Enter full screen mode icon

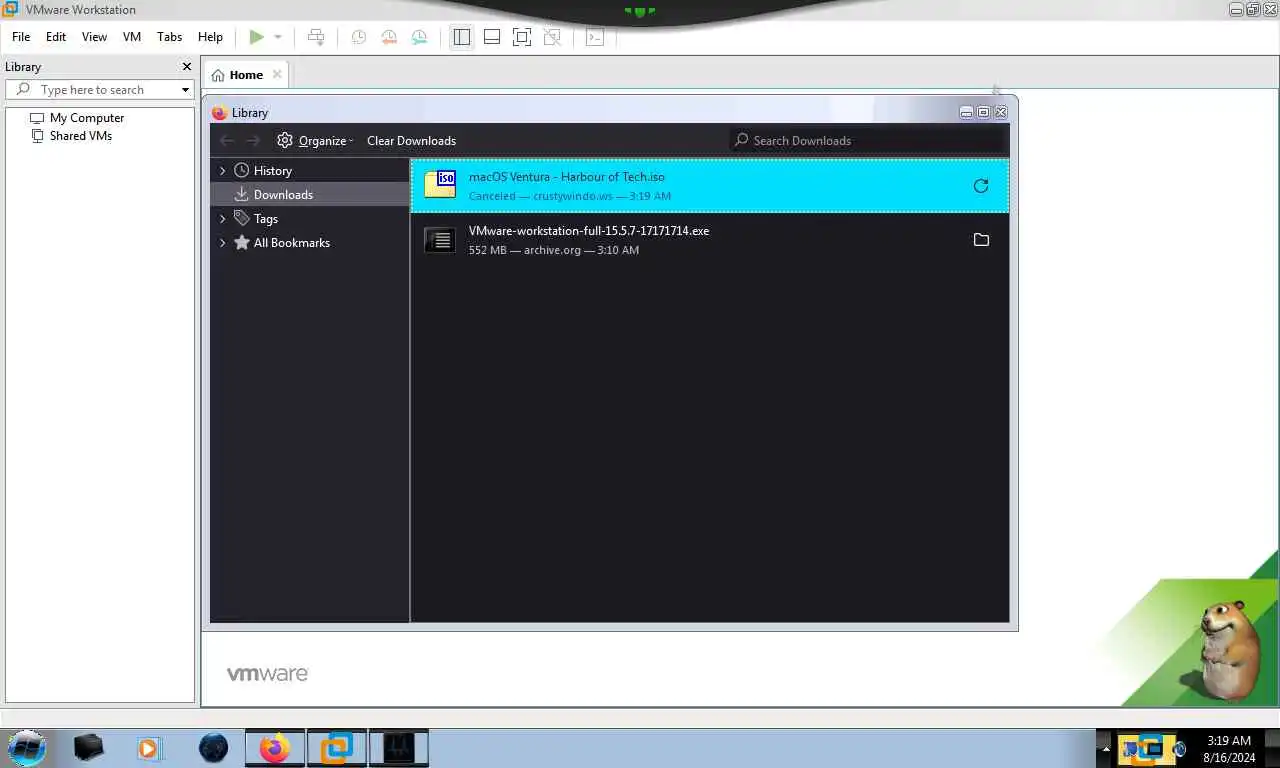click(x=522, y=37)
